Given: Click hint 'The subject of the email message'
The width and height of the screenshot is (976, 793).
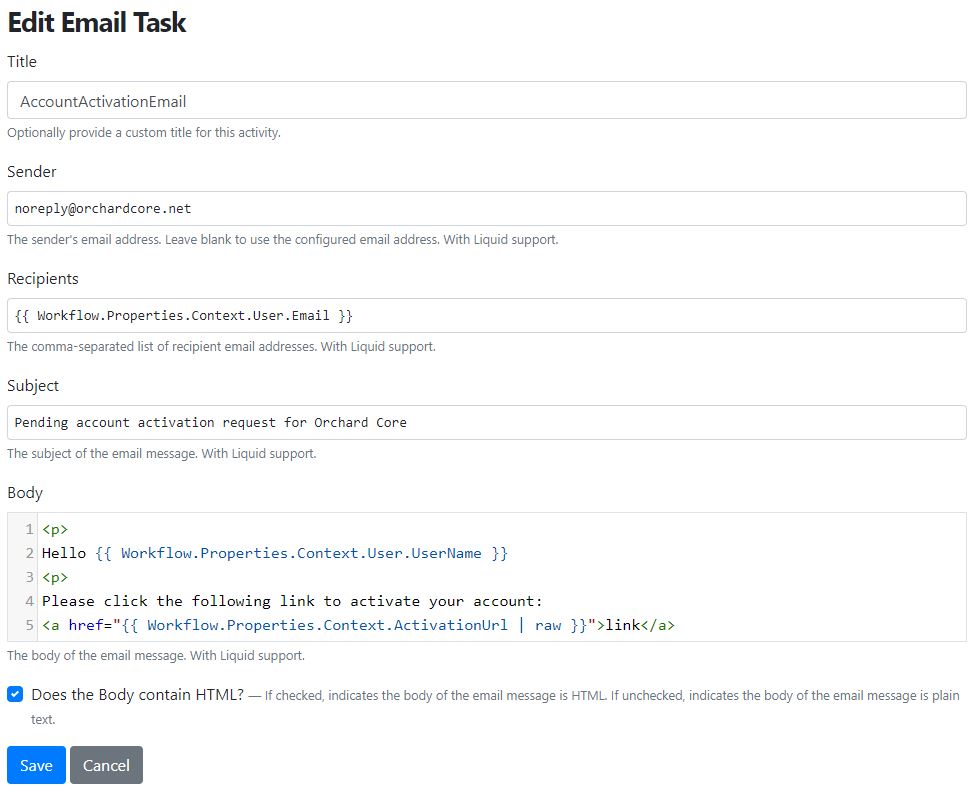Looking at the screenshot, I should (162, 454).
